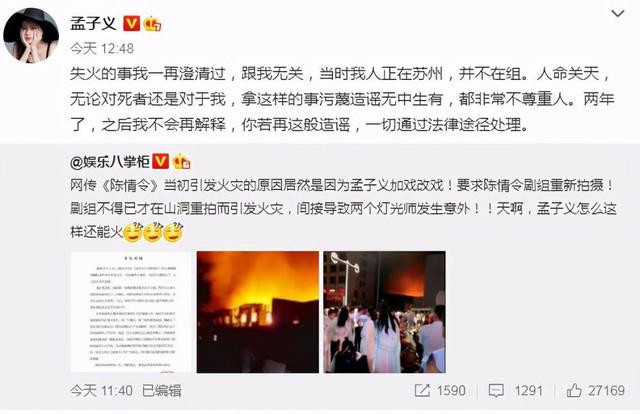
Task: Click the 孟子义 username
Action: pyautogui.click(x=93, y=24)
